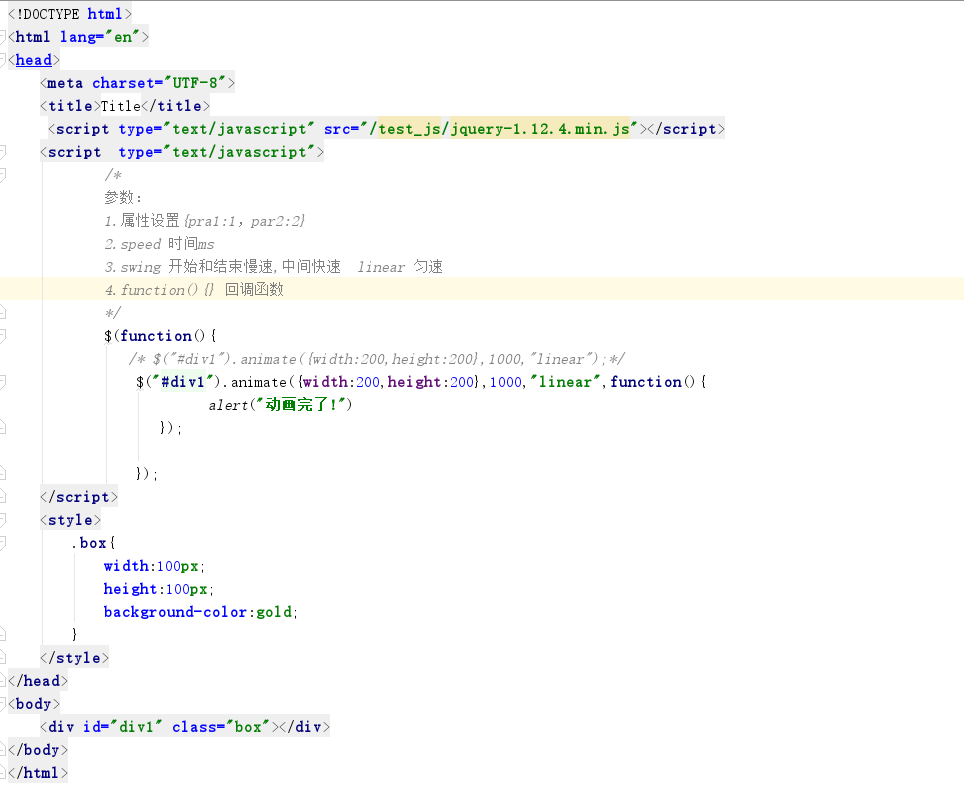
Task: Click comment line starting '3.swing 开始和结束慢速'
Action: click(x=274, y=267)
